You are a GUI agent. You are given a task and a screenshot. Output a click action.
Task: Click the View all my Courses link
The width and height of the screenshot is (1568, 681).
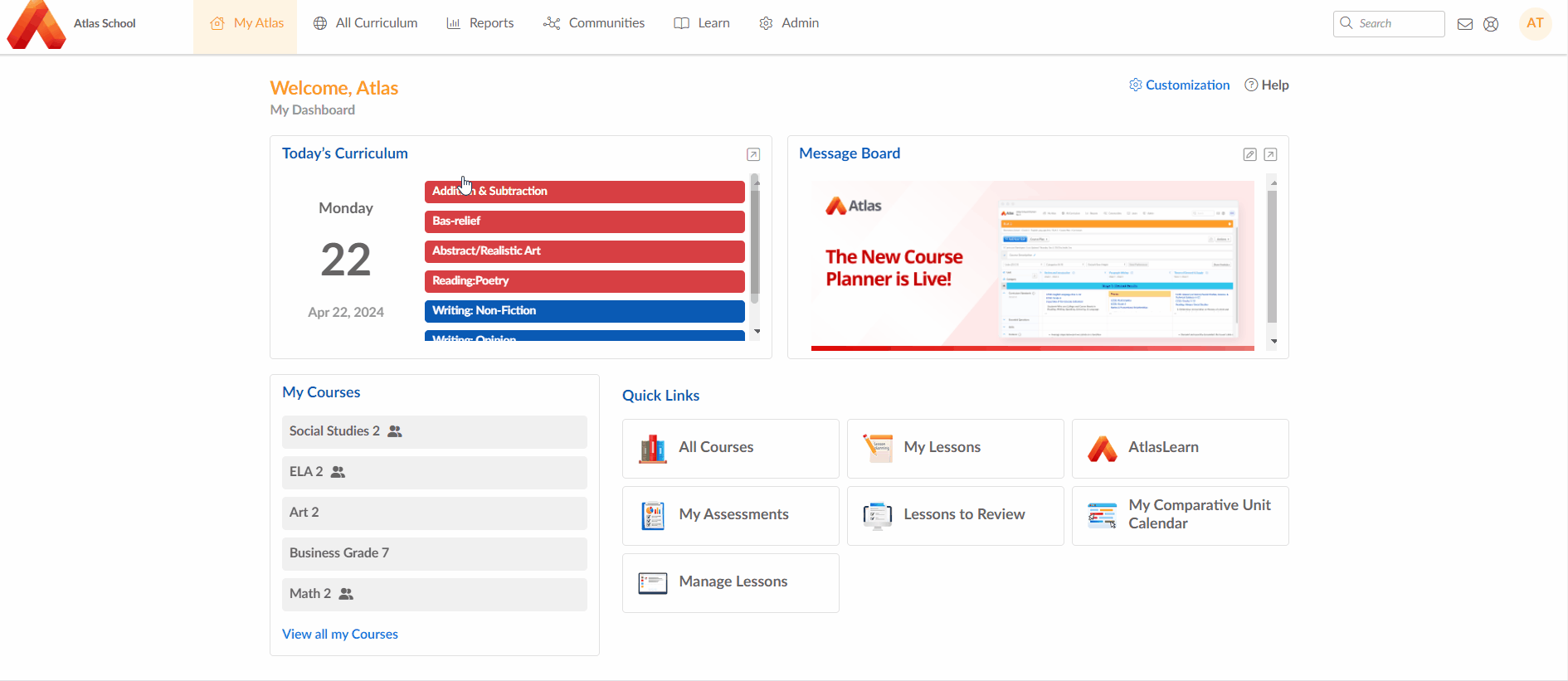point(340,634)
